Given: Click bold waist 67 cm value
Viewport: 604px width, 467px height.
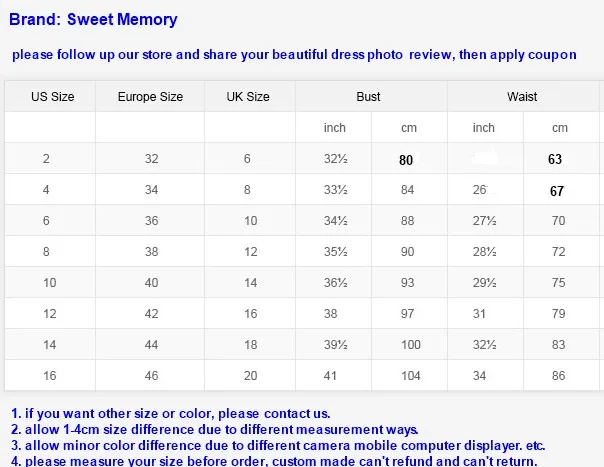Looking at the screenshot, I should 557,191.
